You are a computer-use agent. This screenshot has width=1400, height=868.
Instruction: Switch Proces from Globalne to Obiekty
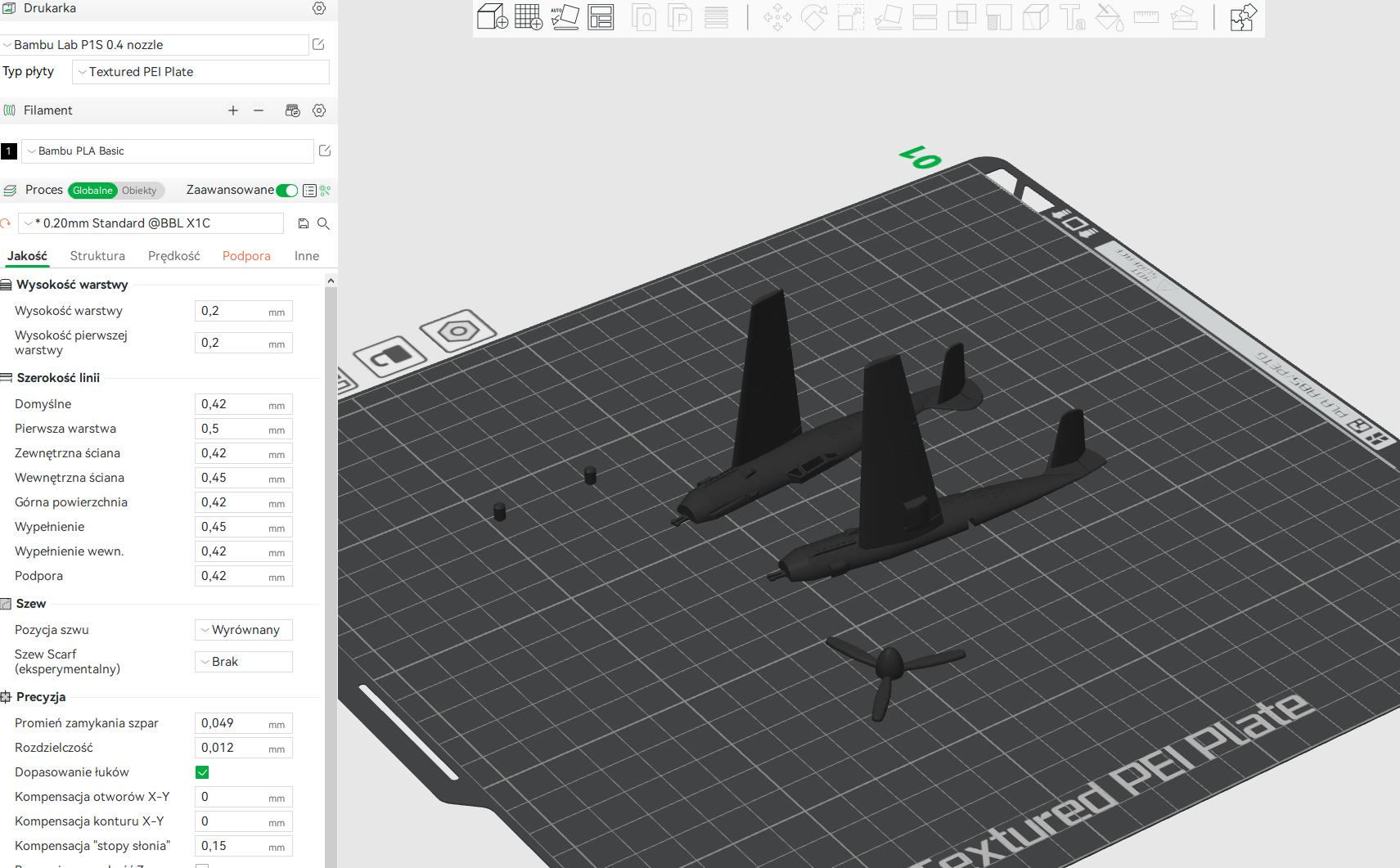[138, 190]
